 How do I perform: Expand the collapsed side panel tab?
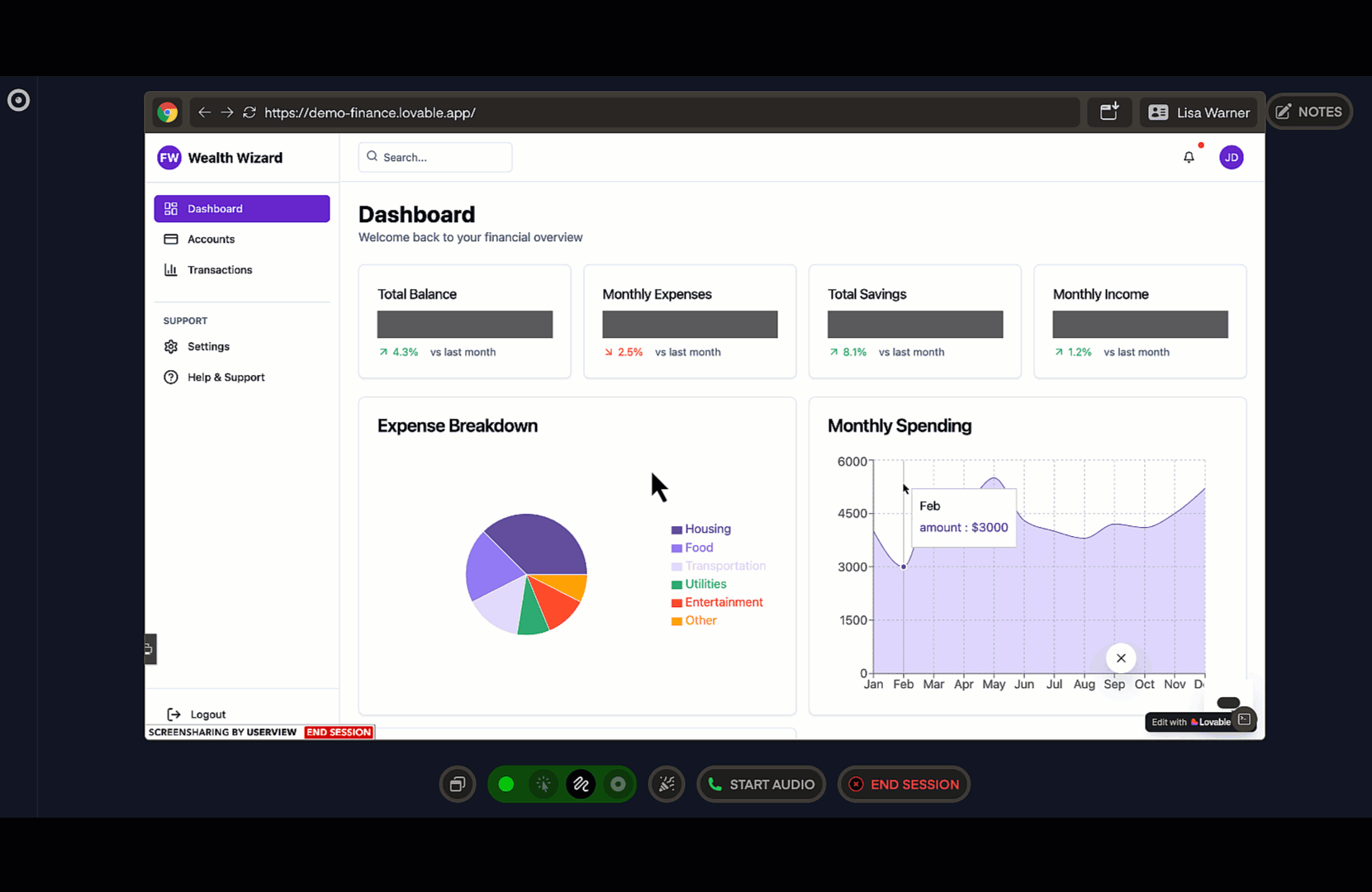pyautogui.click(x=150, y=649)
